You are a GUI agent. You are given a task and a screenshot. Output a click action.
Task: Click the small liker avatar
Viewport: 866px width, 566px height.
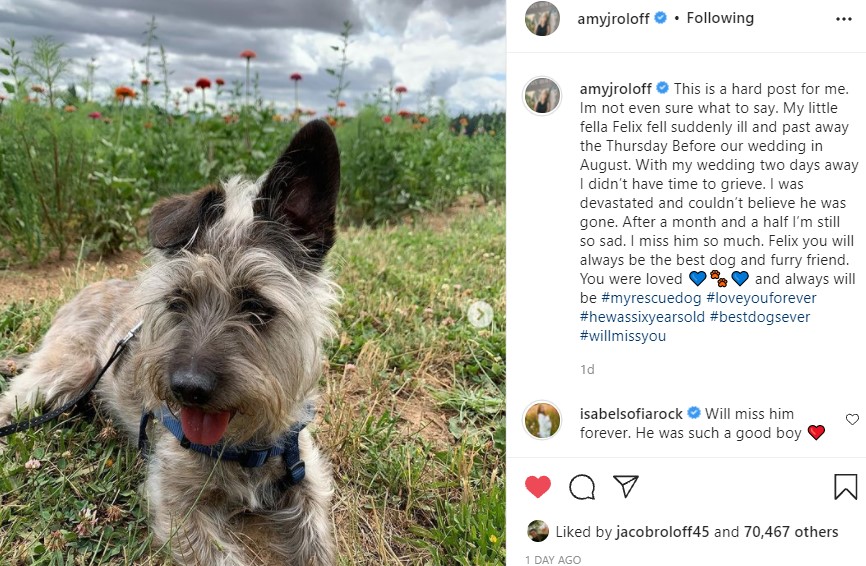[x=537, y=531]
